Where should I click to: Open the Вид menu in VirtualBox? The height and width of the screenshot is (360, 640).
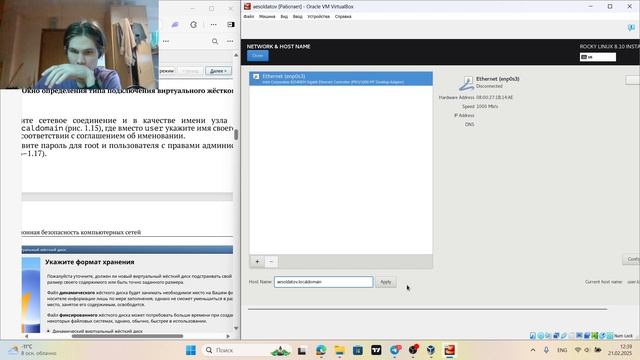[x=284, y=17]
